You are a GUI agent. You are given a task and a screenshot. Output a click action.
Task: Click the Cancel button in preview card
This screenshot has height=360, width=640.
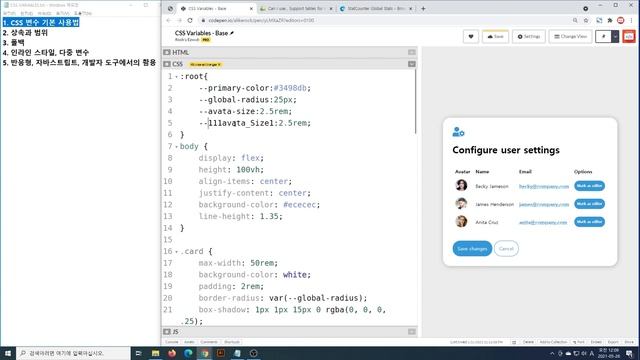[x=506, y=249]
